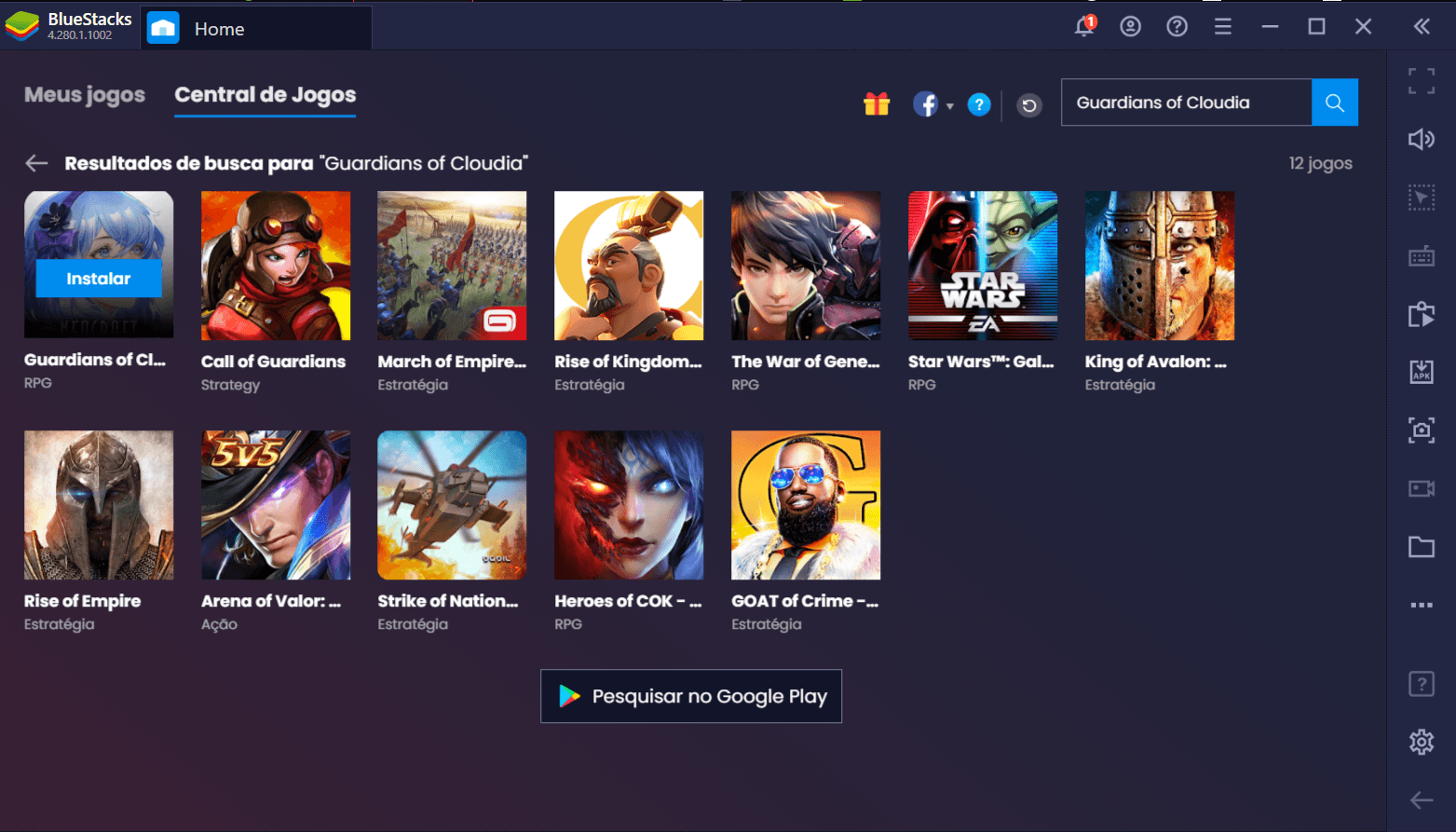
Task: Open the help question mark in title bar
Action: (x=1177, y=26)
